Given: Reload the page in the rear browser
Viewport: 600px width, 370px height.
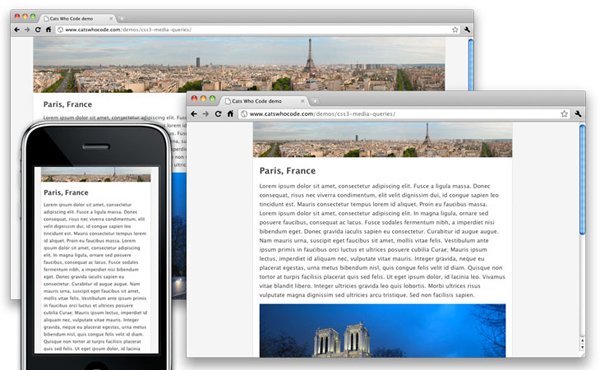Looking at the screenshot, I should (x=38, y=29).
